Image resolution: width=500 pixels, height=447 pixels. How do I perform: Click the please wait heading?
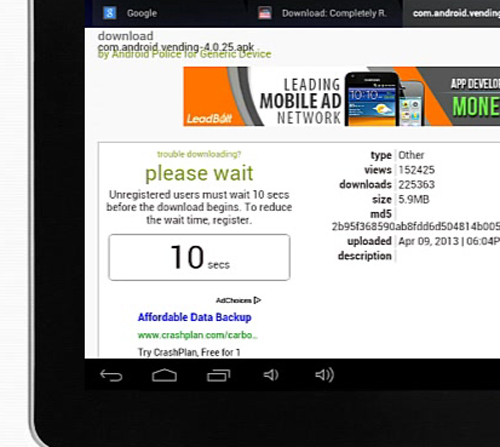pyautogui.click(x=199, y=173)
